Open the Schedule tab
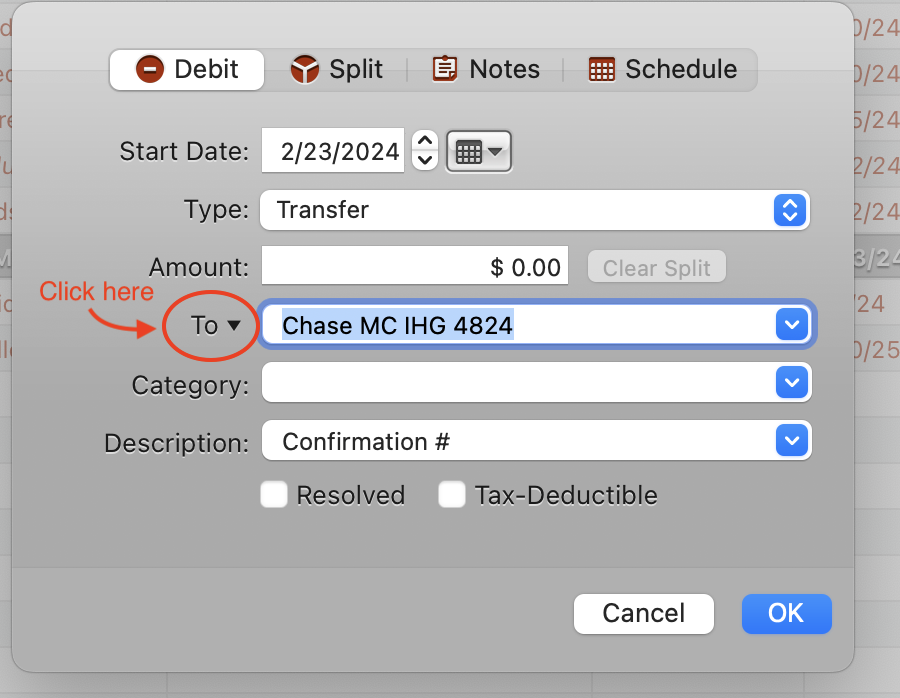Image resolution: width=900 pixels, height=698 pixels. pyautogui.click(x=662, y=69)
